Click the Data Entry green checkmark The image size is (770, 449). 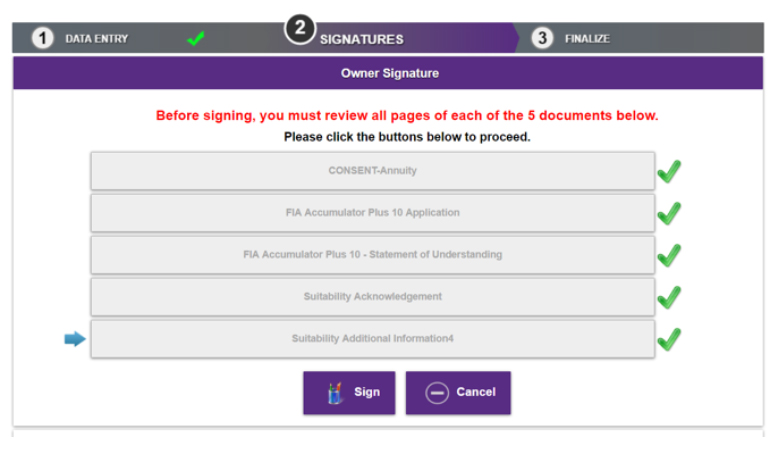tap(196, 38)
